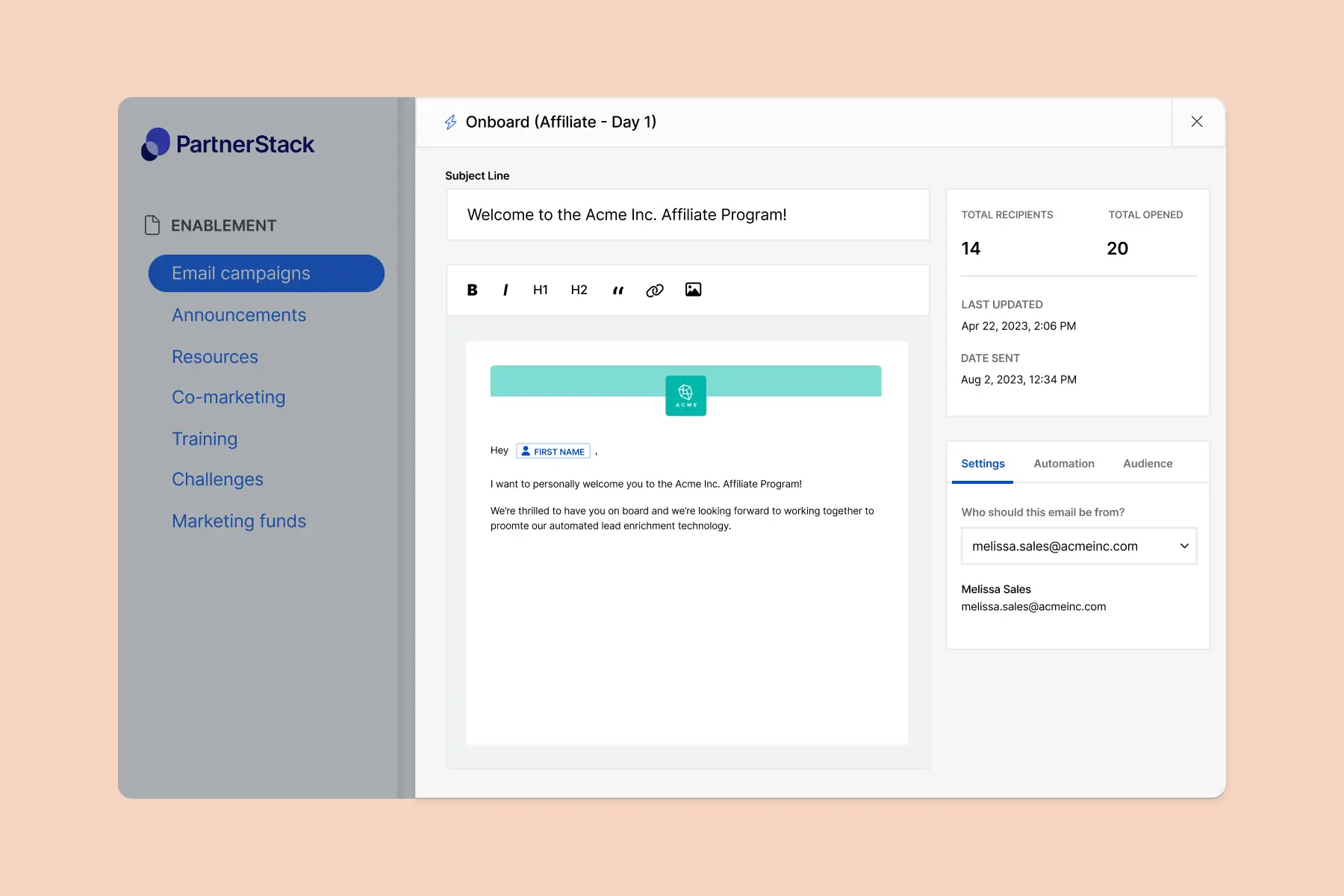
Task: Click date sent Aug 2, 2023
Action: tap(1018, 380)
